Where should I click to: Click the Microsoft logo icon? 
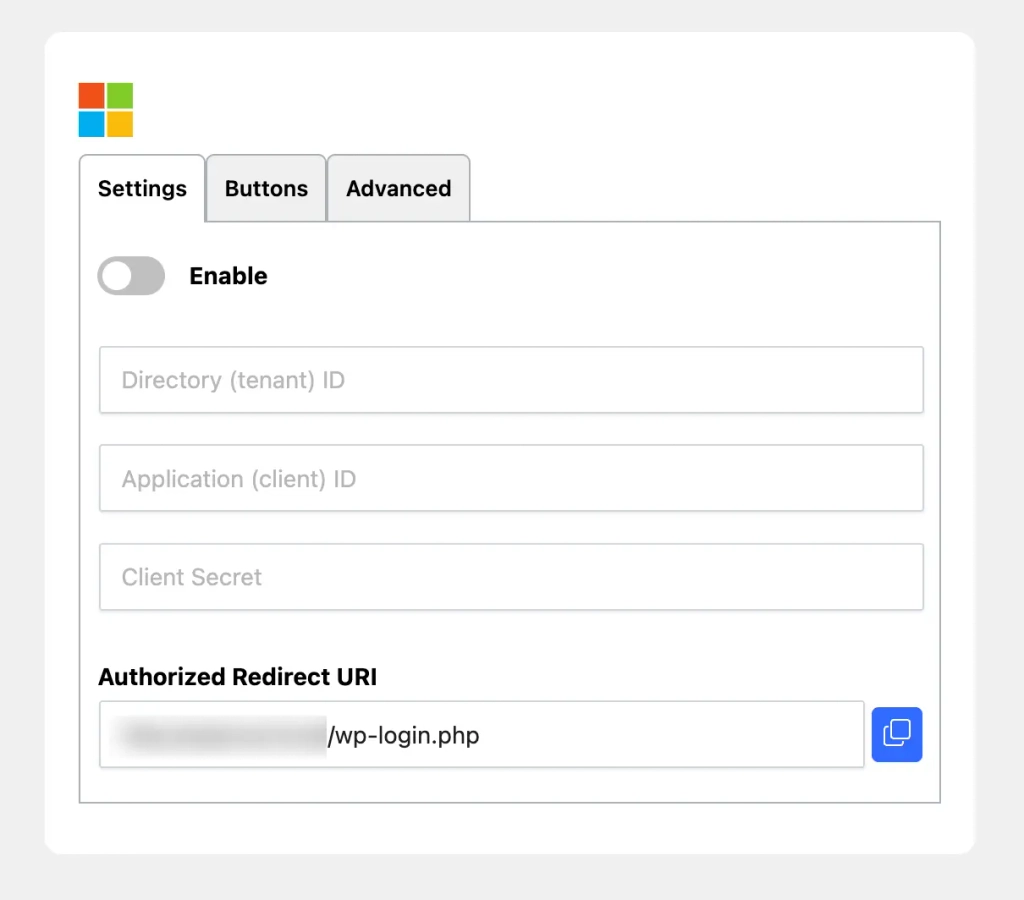106,110
